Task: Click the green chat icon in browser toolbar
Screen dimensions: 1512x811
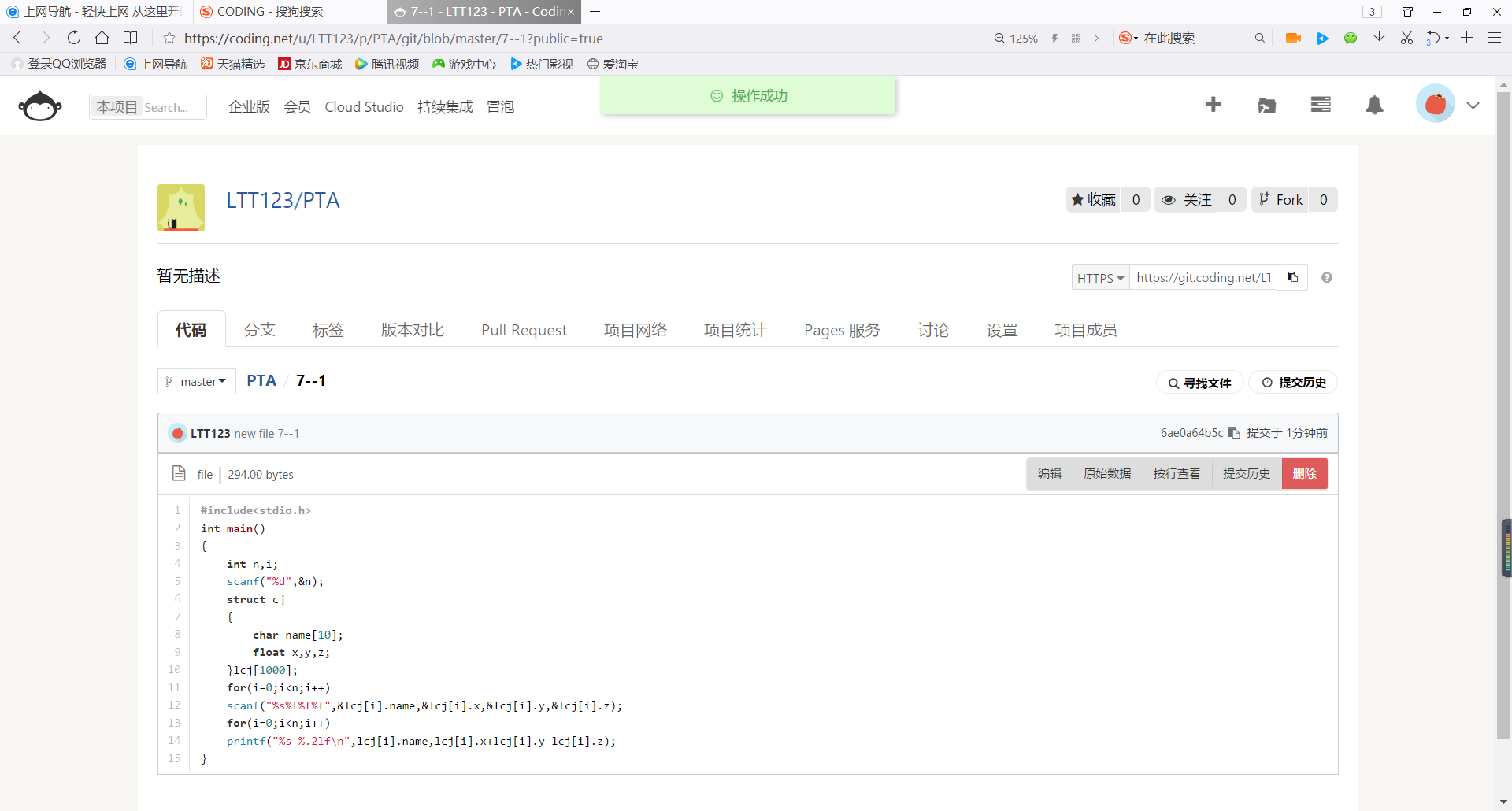Action: point(1351,38)
